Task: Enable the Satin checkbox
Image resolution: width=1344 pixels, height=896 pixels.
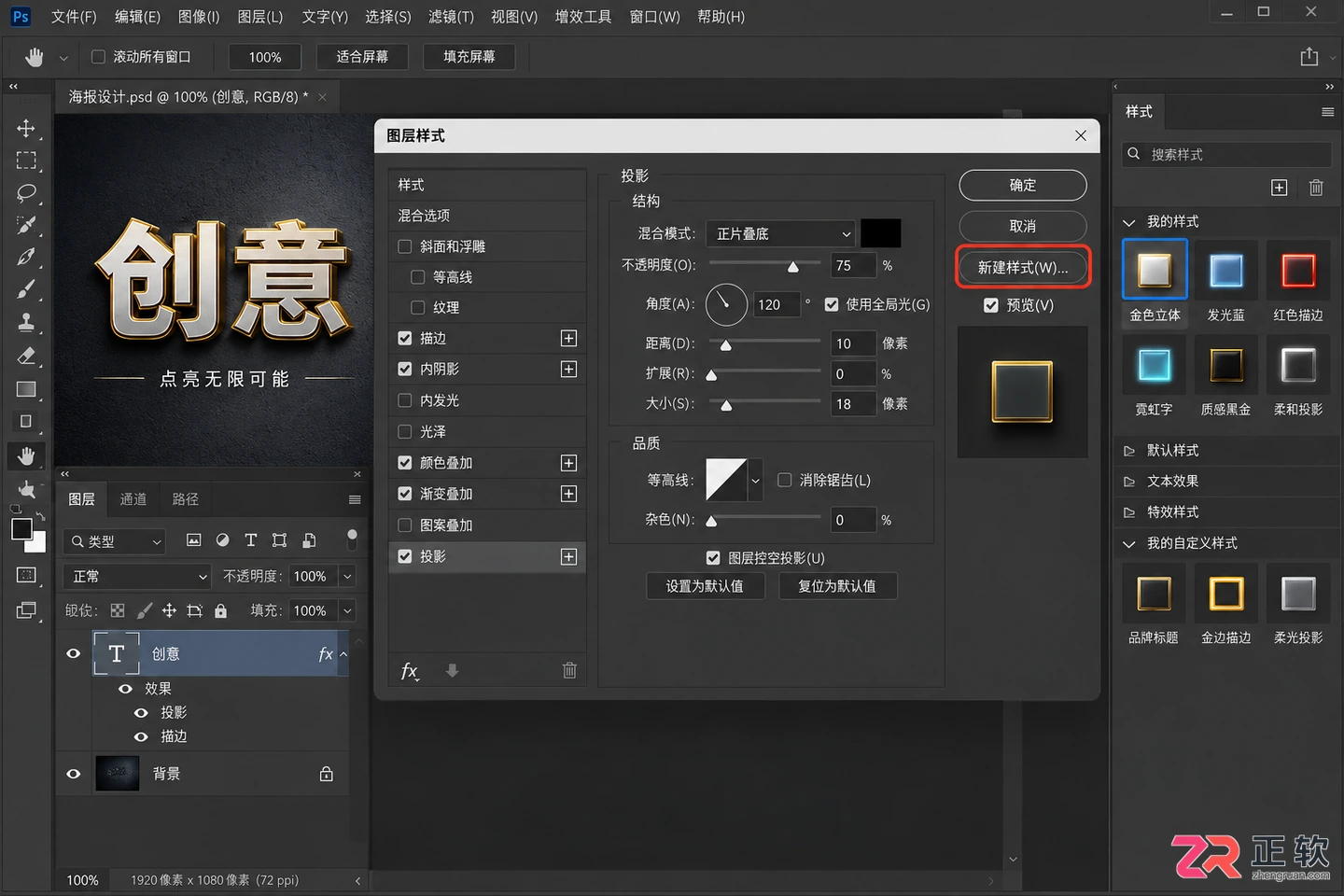Action: tap(405, 431)
